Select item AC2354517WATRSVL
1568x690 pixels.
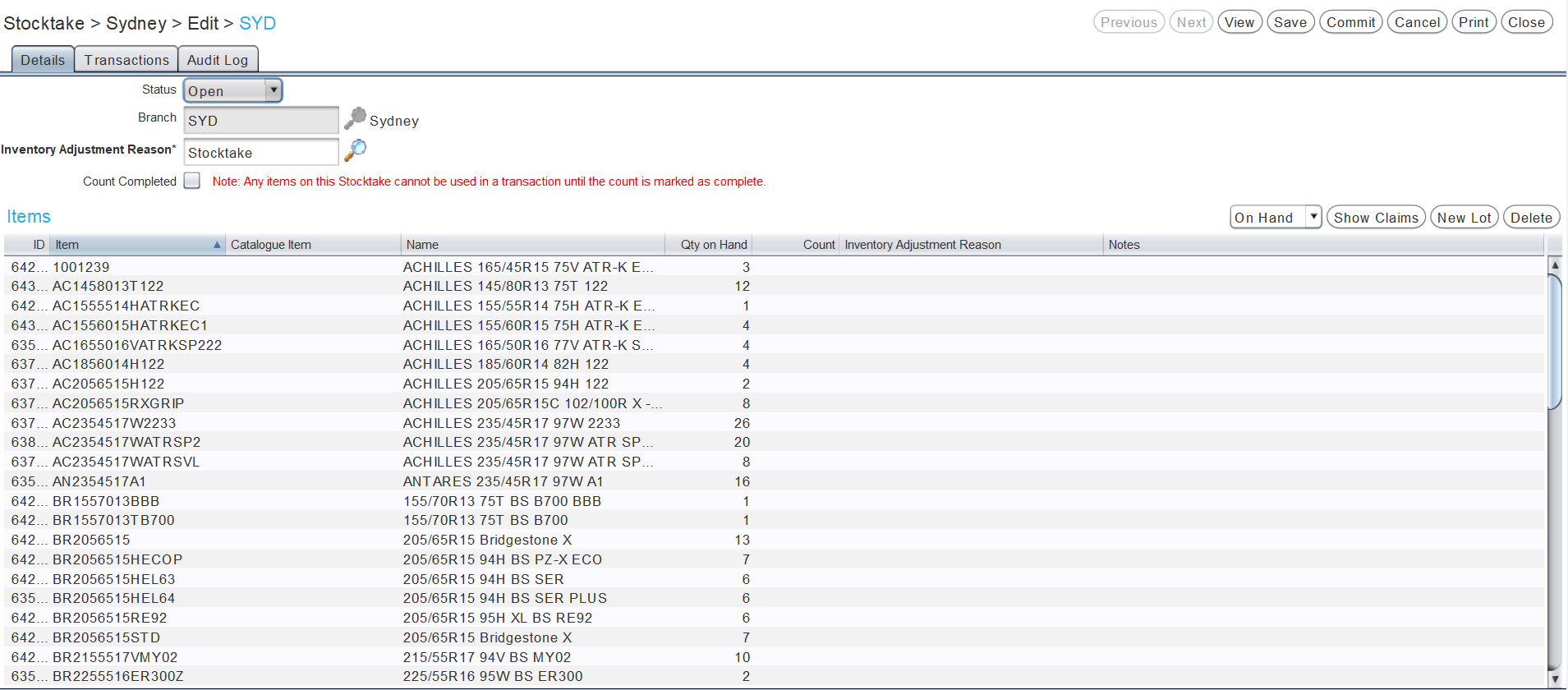[775, 462]
